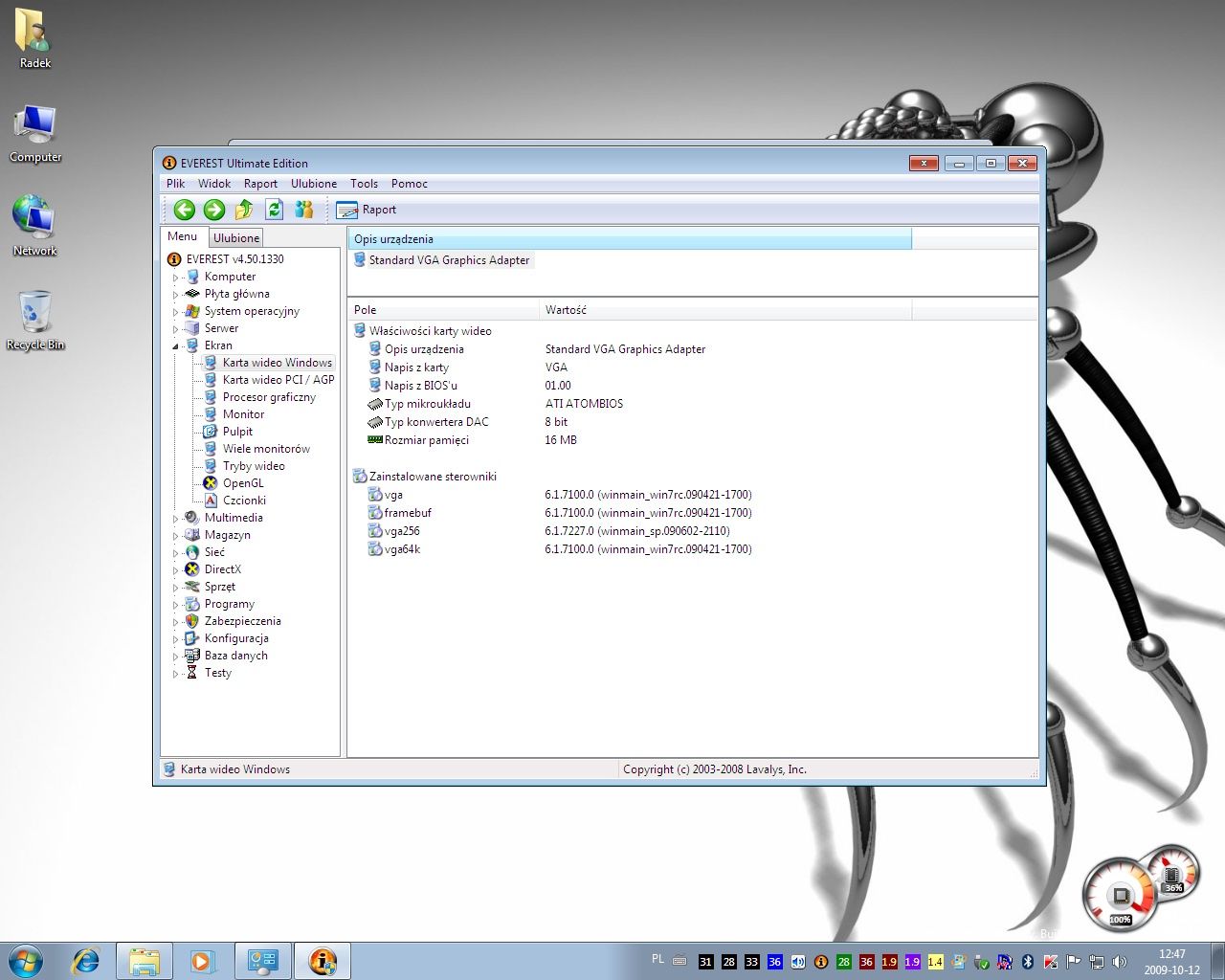The height and width of the screenshot is (980, 1225).
Task: Go up one level with the Up arrow icon
Action: click(244, 210)
